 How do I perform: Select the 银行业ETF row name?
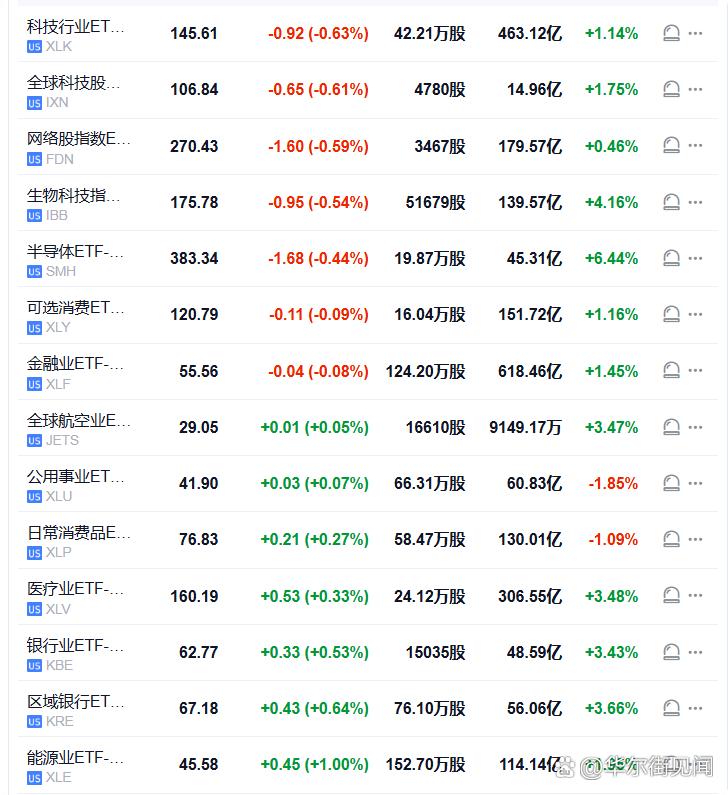(76, 645)
